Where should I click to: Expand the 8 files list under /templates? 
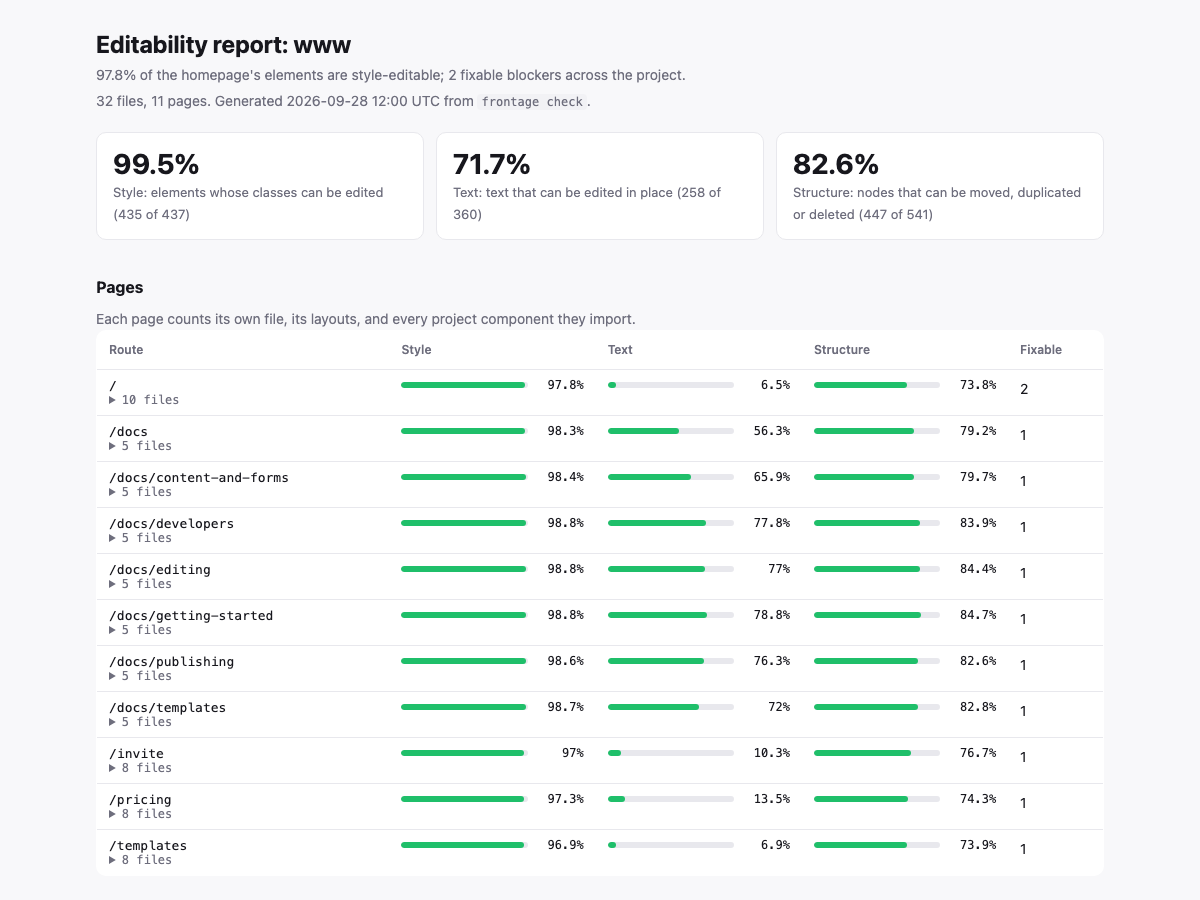tap(140, 860)
